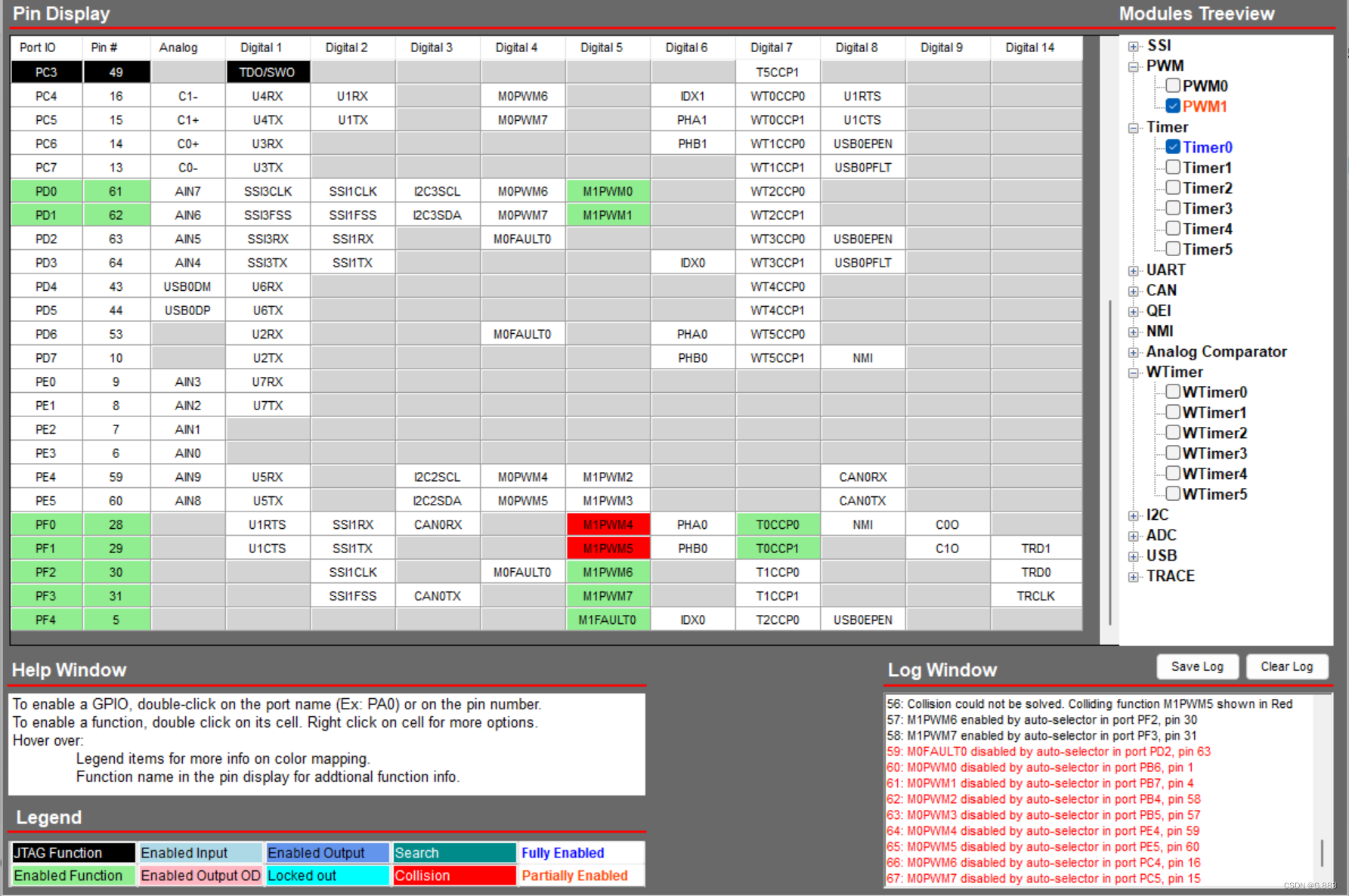Screen dimensions: 1349x896
Task: Check the WTimer1 checkbox
Action: pyautogui.click(x=1173, y=412)
